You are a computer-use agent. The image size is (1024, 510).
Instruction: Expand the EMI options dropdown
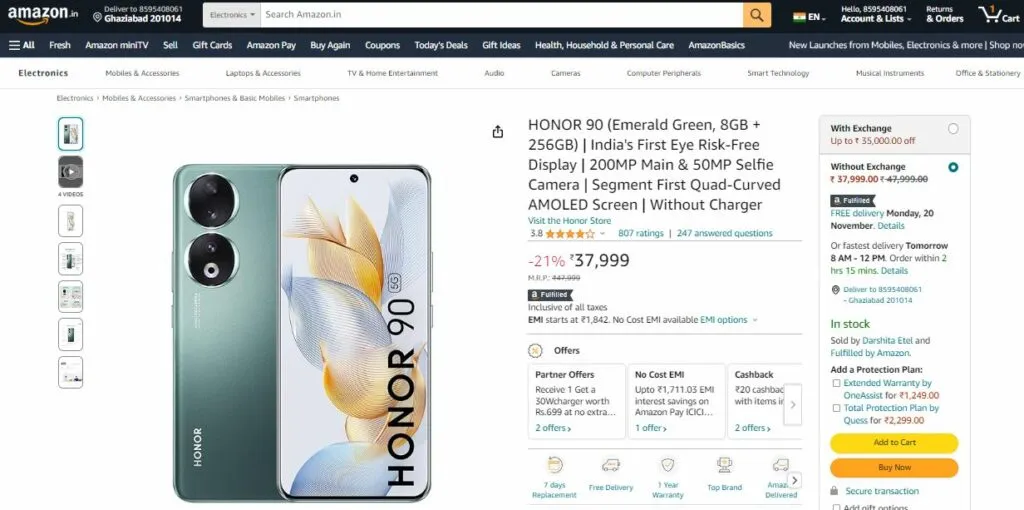click(729, 320)
